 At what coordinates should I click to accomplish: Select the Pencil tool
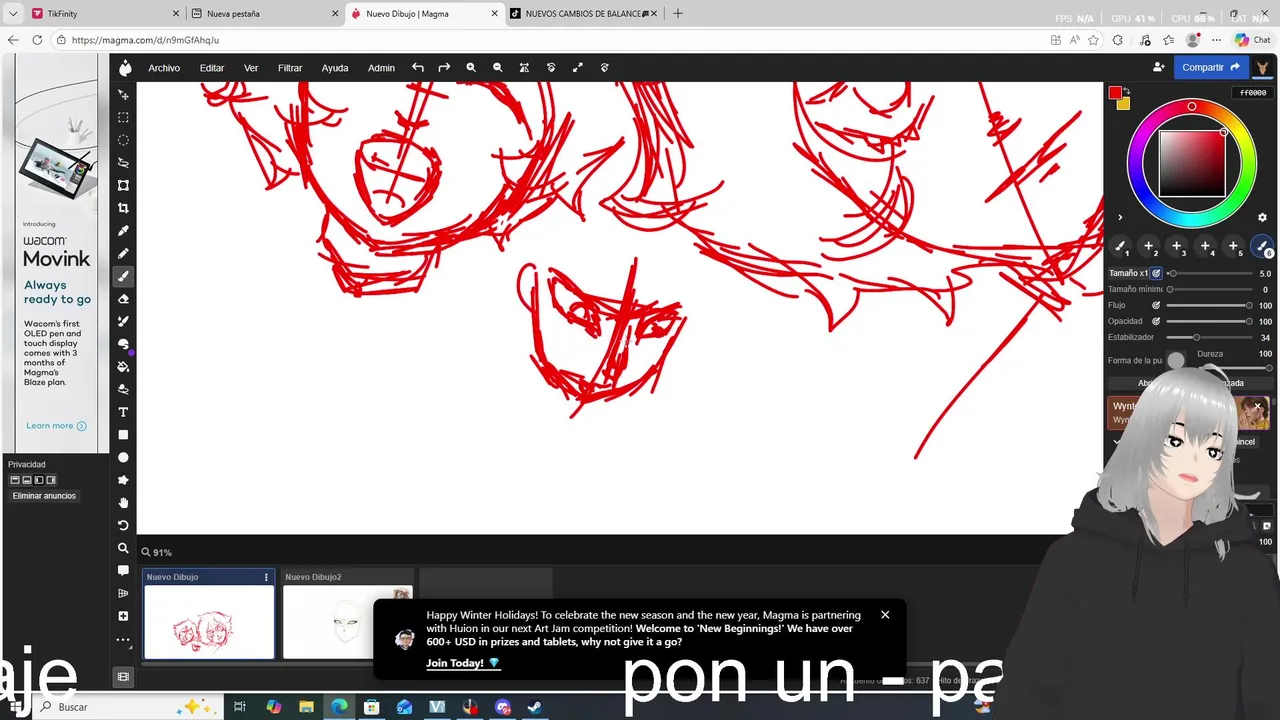[124, 253]
